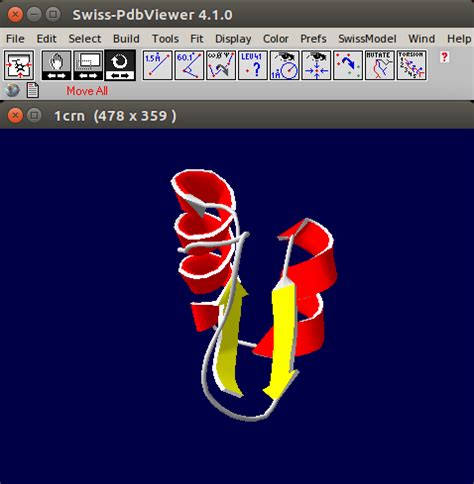
Task: Close the Swiss-PdbViewer main window
Action: [x=15, y=14]
